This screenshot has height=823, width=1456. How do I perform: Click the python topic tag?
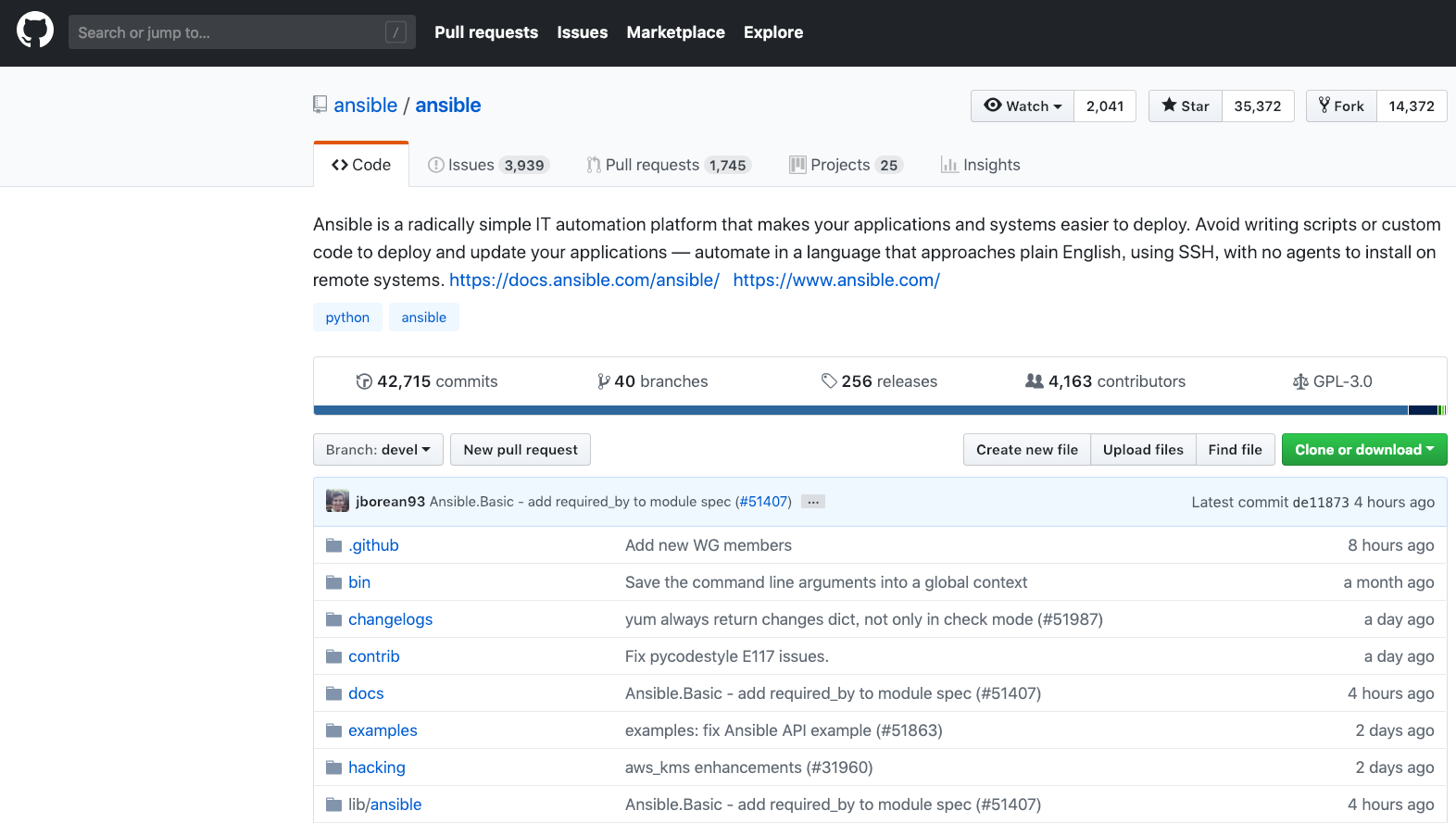point(347,317)
